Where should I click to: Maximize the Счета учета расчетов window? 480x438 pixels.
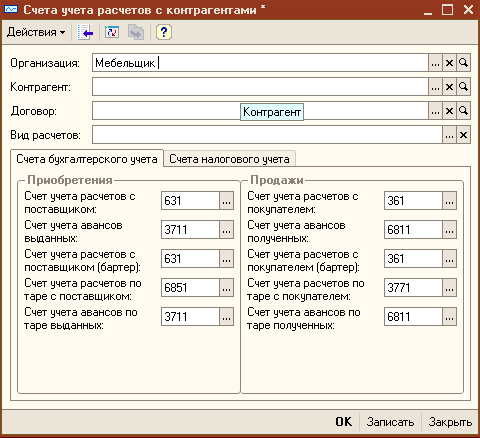click(x=447, y=10)
